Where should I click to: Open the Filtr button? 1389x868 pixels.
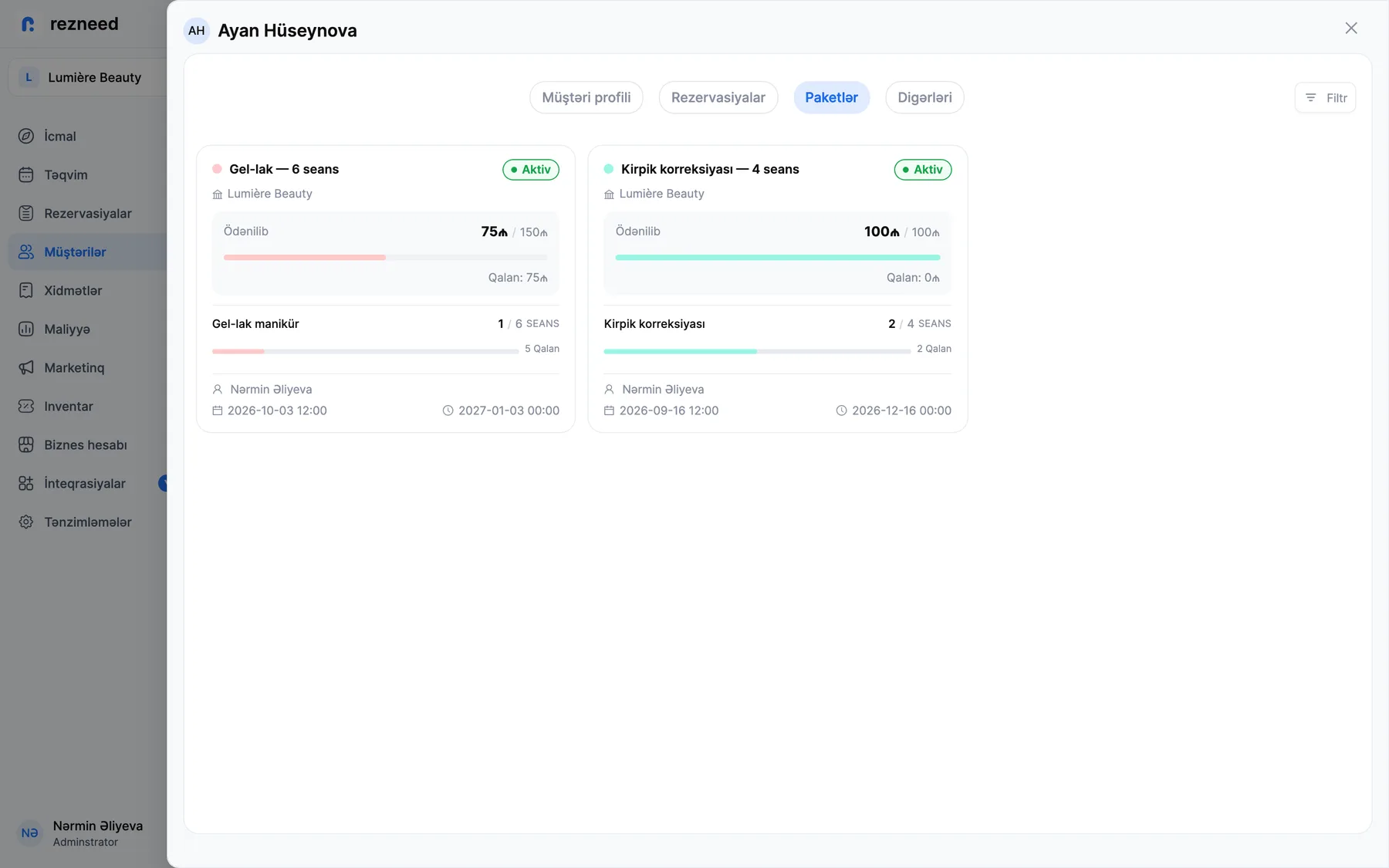click(x=1325, y=98)
